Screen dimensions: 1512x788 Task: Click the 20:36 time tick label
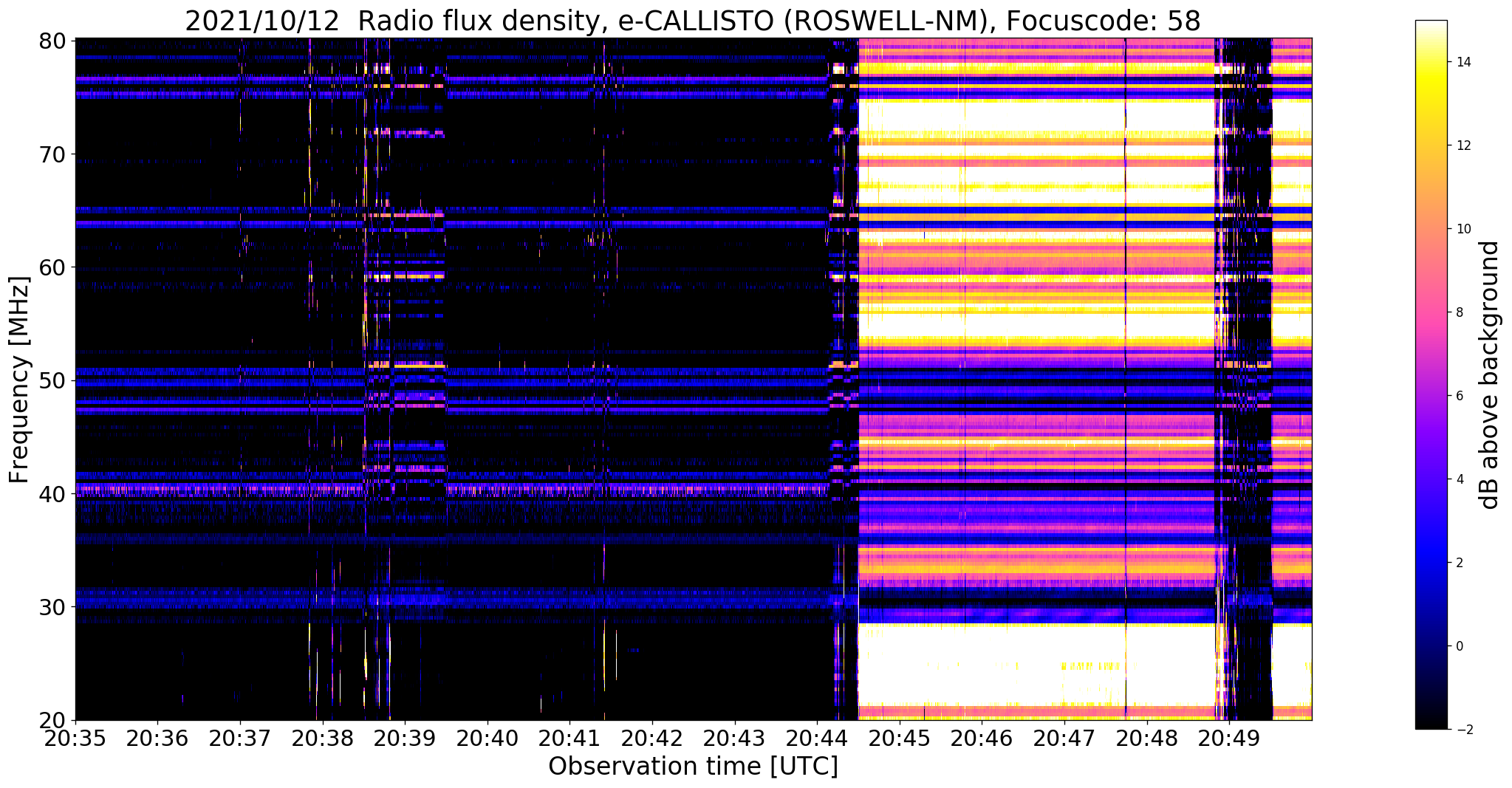coord(157,737)
